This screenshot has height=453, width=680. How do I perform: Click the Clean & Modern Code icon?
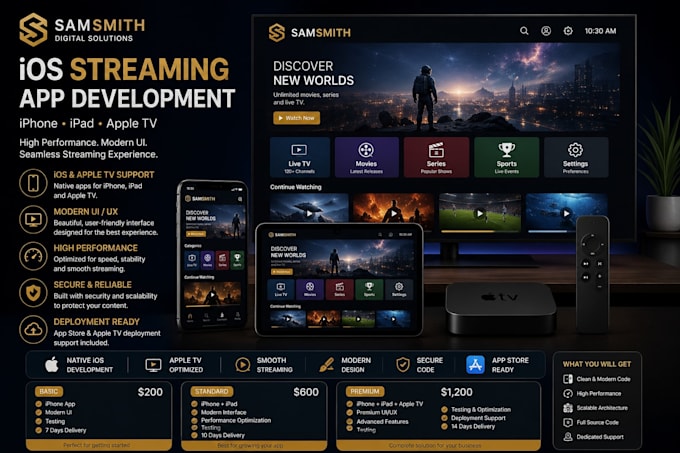(568, 379)
